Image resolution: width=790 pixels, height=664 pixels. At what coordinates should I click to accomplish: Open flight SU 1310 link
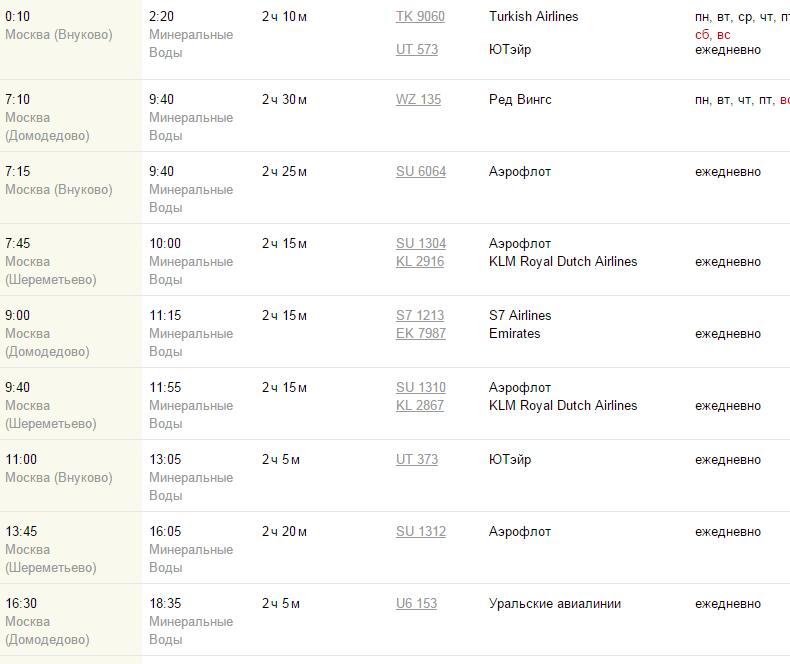(421, 387)
